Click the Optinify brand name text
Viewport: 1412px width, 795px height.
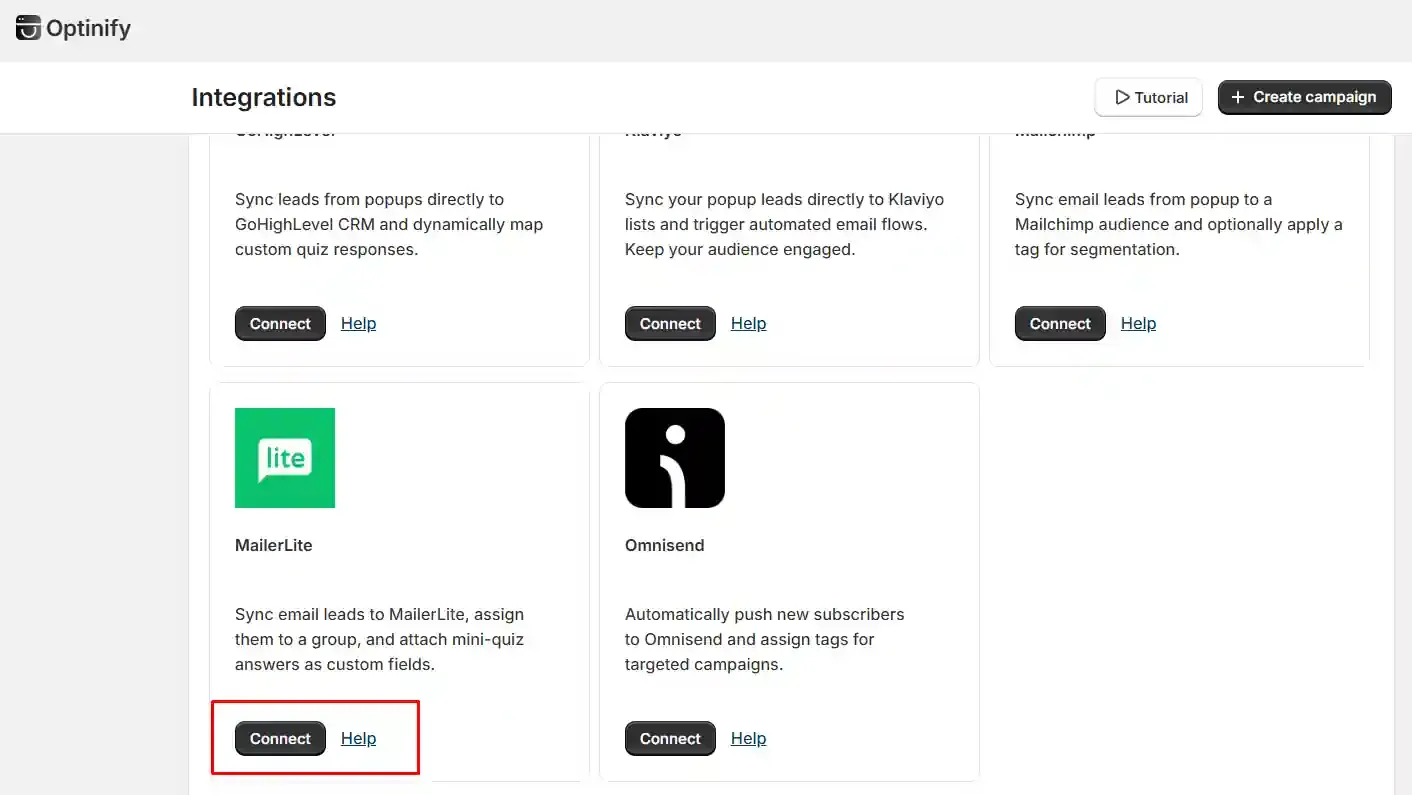(88, 28)
